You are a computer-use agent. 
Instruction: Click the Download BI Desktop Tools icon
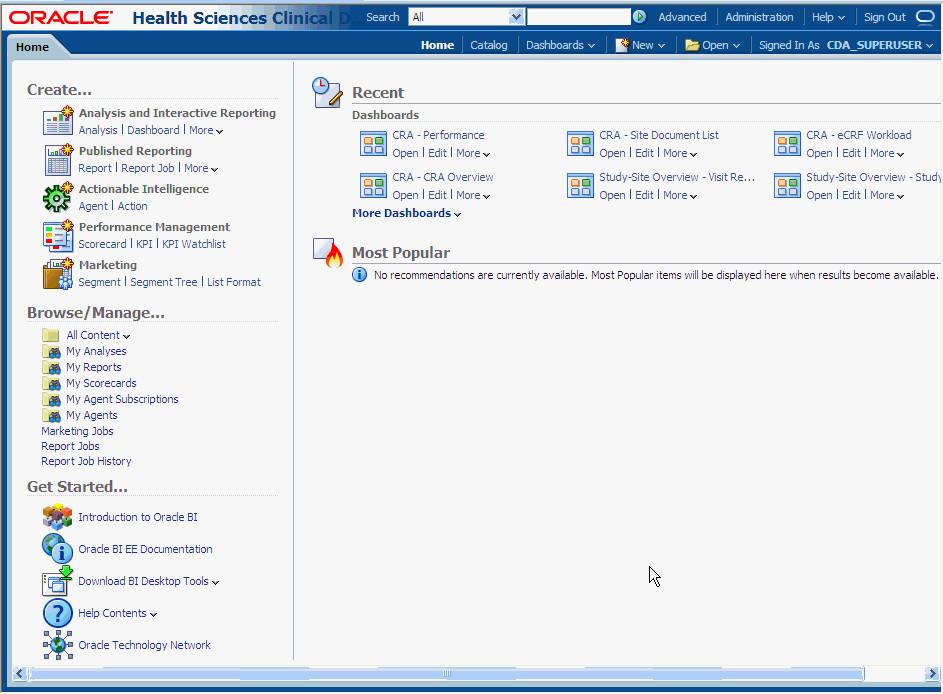tap(58, 581)
